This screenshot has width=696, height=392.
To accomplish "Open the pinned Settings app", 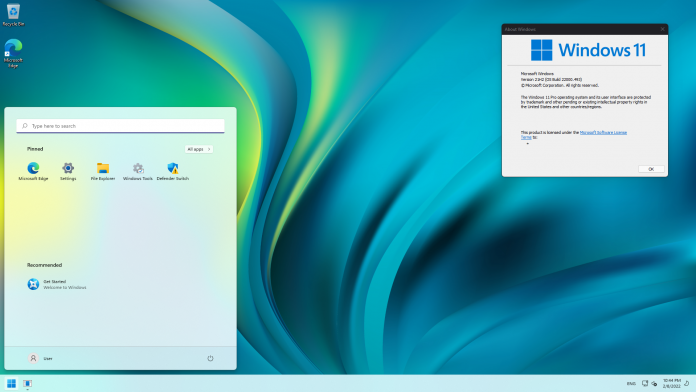I will point(68,171).
